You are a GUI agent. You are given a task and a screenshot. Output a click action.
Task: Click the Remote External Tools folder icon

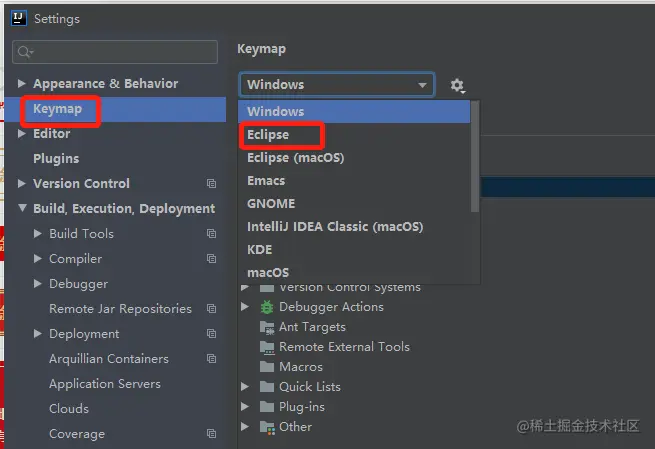click(267, 347)
